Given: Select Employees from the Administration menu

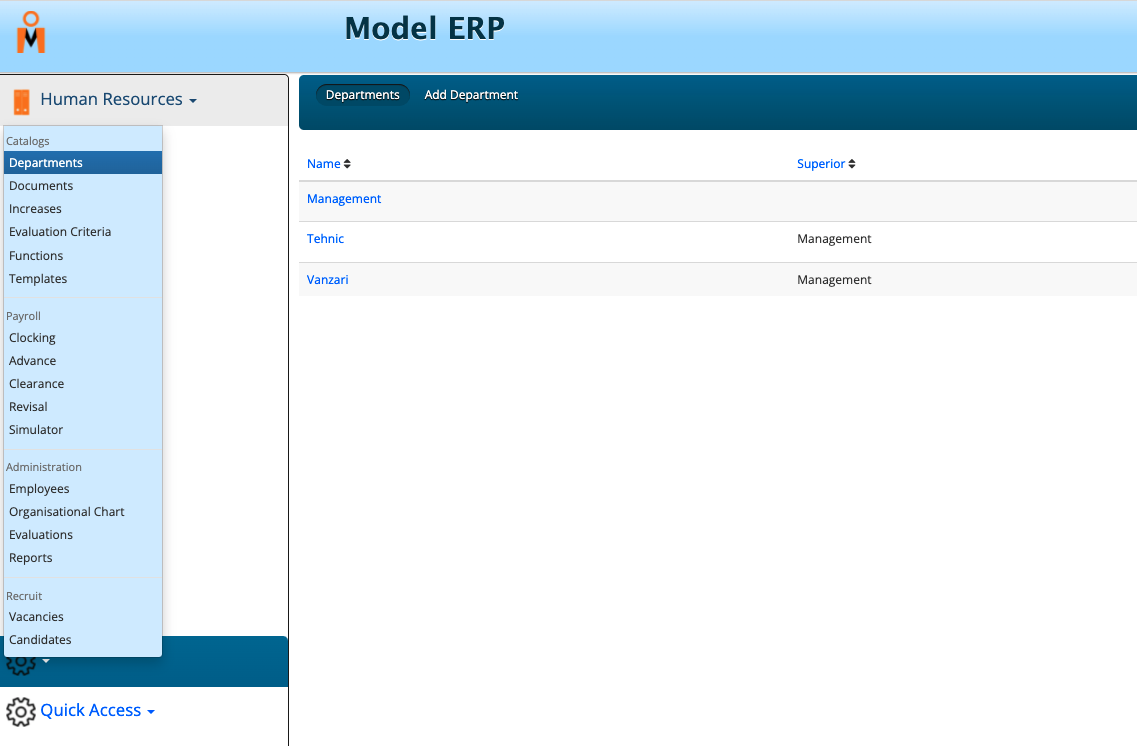Looking at the screenshot, I should coord(39,489).
